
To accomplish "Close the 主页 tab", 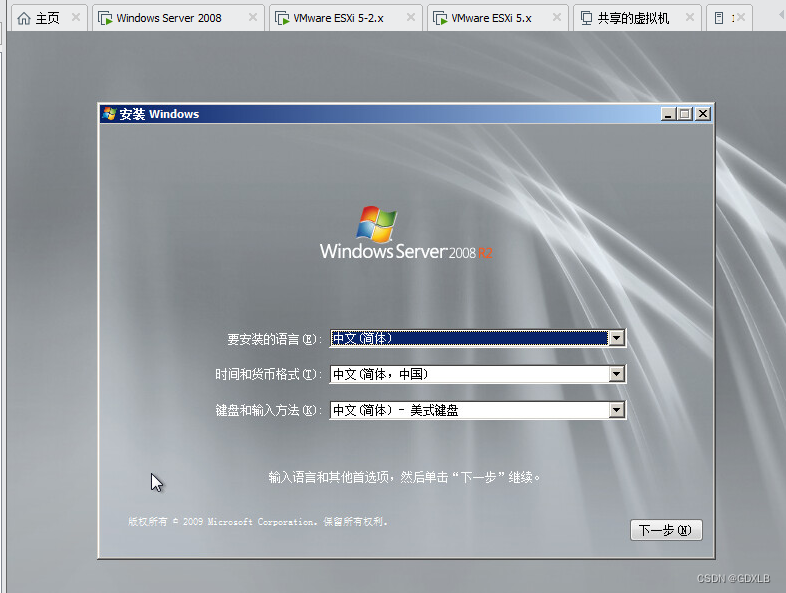I will (x=76, y=18).
